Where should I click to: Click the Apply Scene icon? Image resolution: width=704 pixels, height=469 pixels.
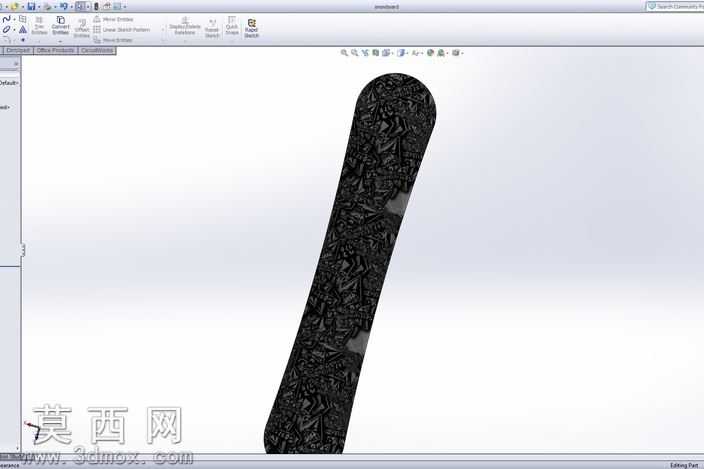[441, 53]
